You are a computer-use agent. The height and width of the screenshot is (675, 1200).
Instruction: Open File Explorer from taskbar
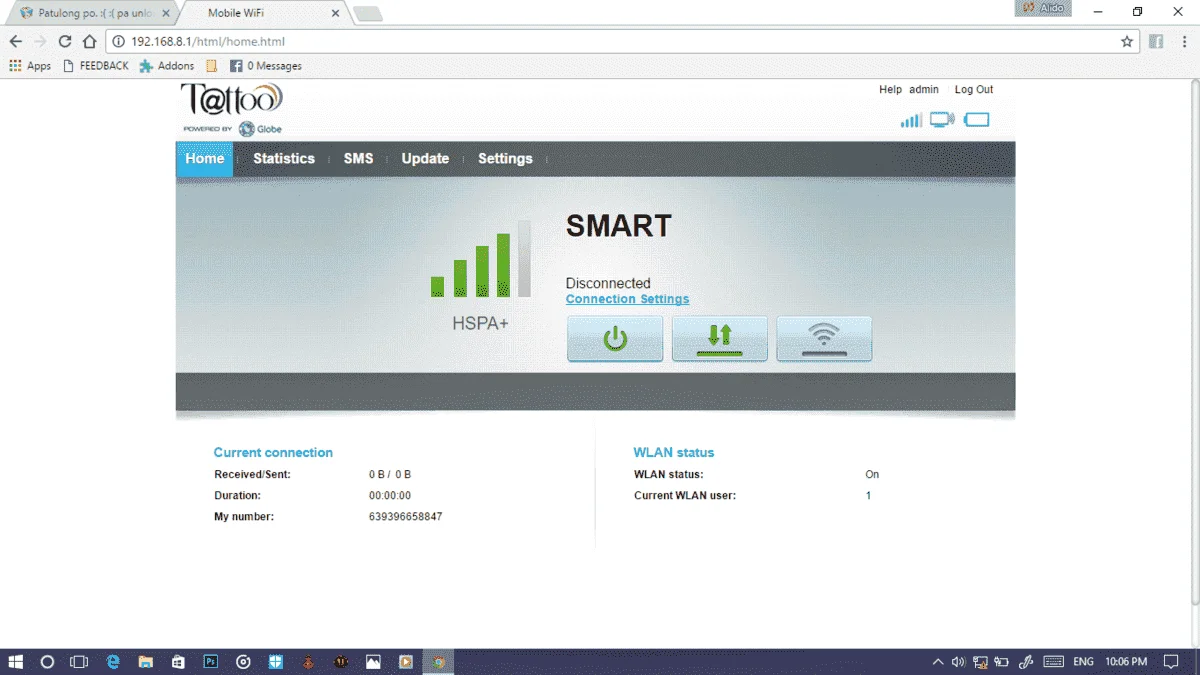click(145, 662)
